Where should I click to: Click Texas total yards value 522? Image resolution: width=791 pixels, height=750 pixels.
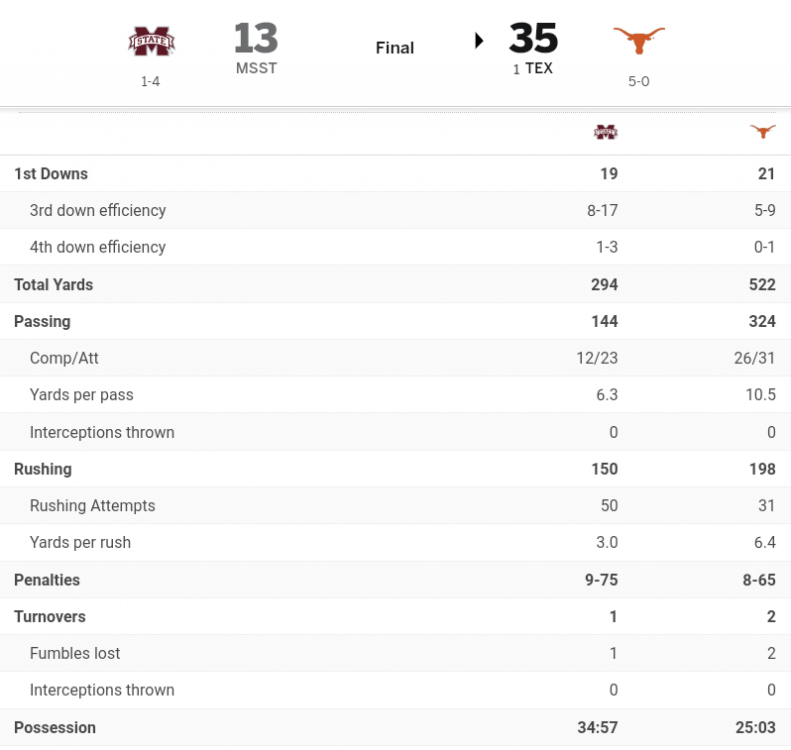[762, 285]
